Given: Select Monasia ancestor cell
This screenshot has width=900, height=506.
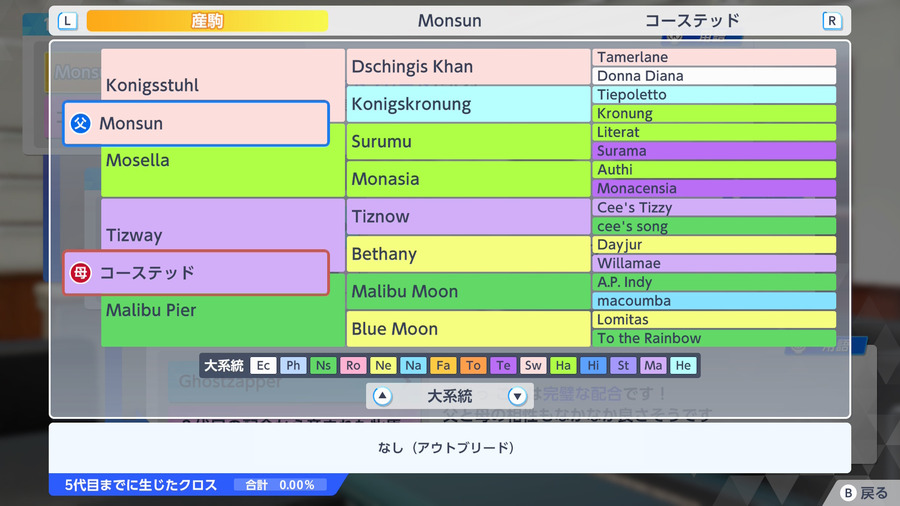Looking at the screenshot, I should click(x=468, y=179).
